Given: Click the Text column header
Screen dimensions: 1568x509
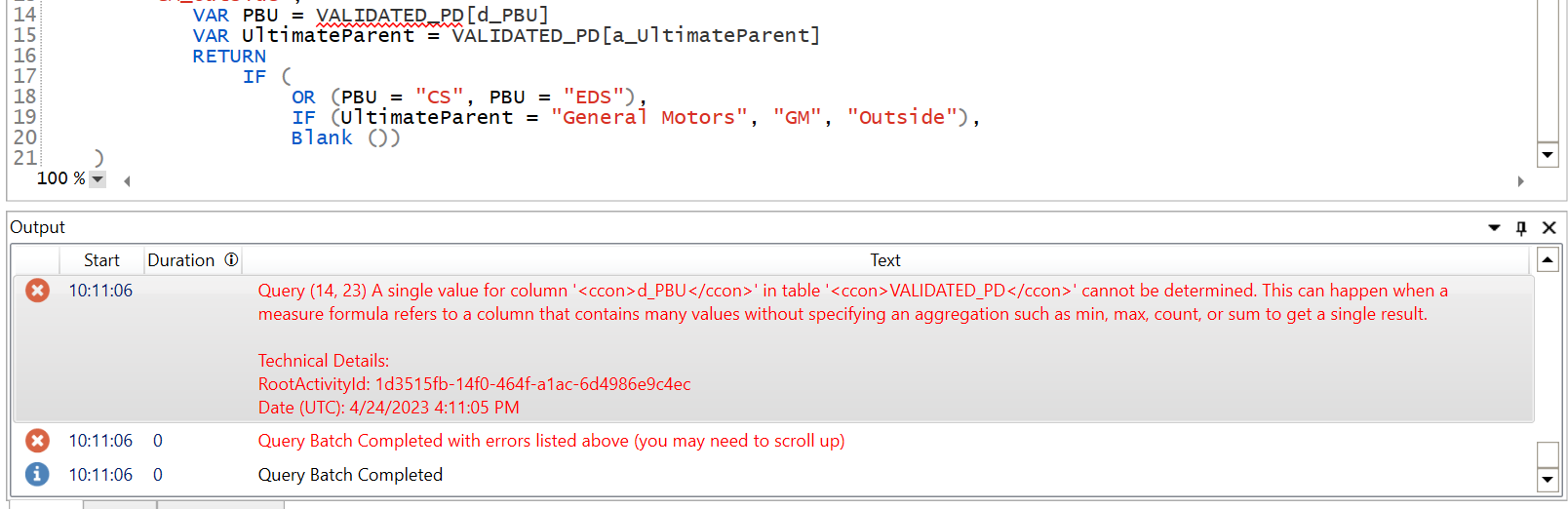Looking at the screenshot, I should 884,260.
